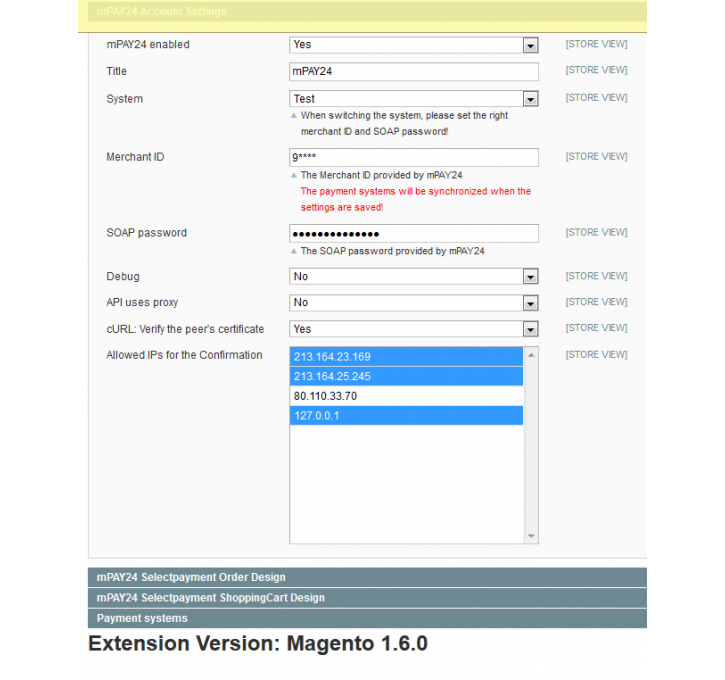725x680 pixels.
Task: Select IP 80.110.33.70 in the list
Action: click(406, 396)
